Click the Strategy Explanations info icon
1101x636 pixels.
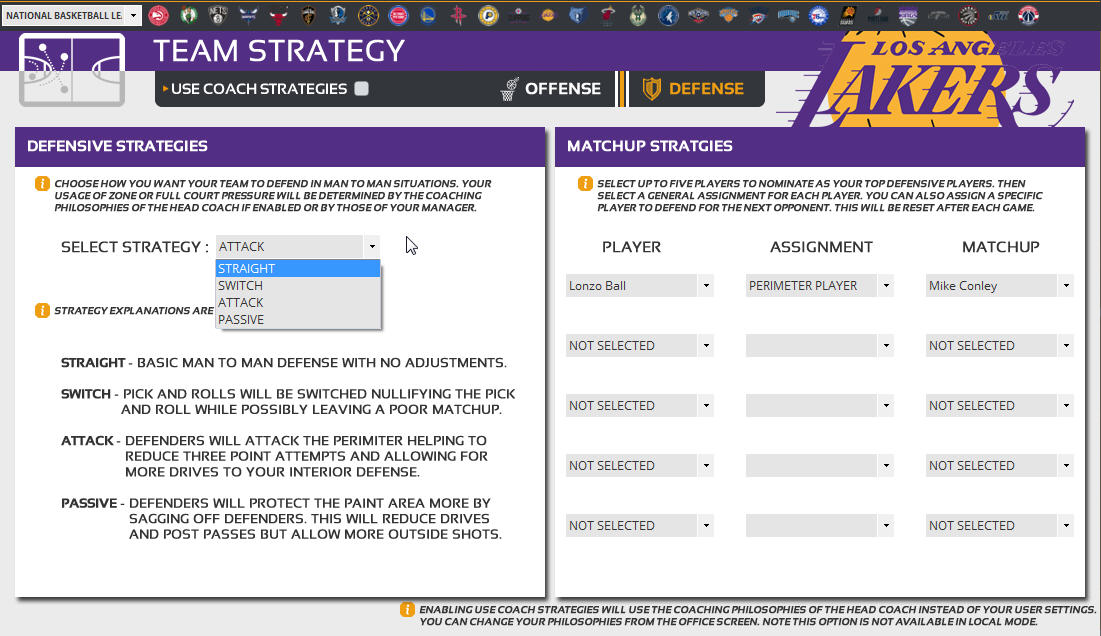tap(42, 310)
